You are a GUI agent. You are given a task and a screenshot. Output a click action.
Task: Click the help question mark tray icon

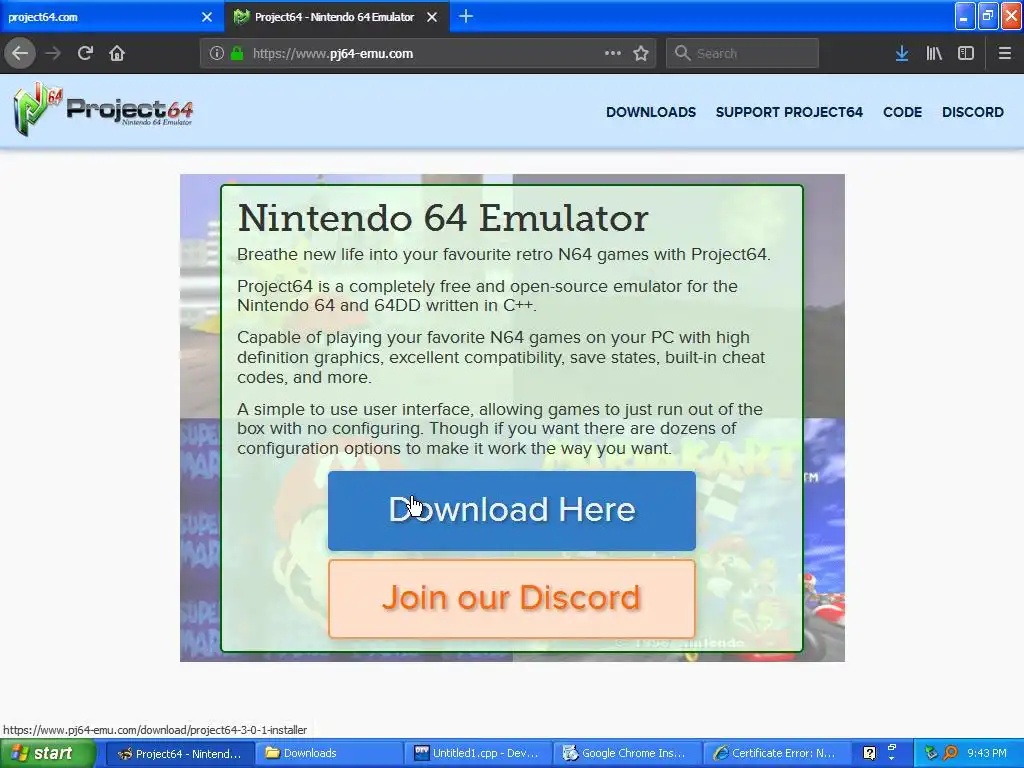[x=869, y=753]
